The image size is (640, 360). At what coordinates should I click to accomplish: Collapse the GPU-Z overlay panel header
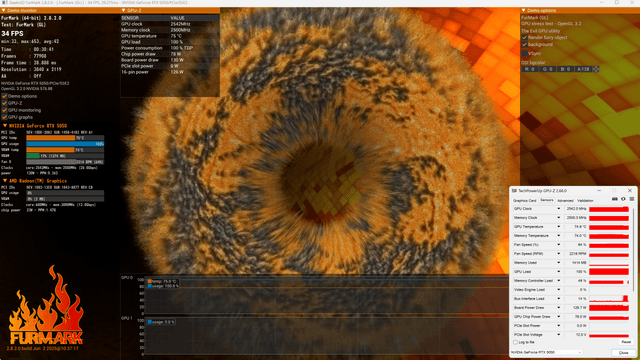click(123, 10)
